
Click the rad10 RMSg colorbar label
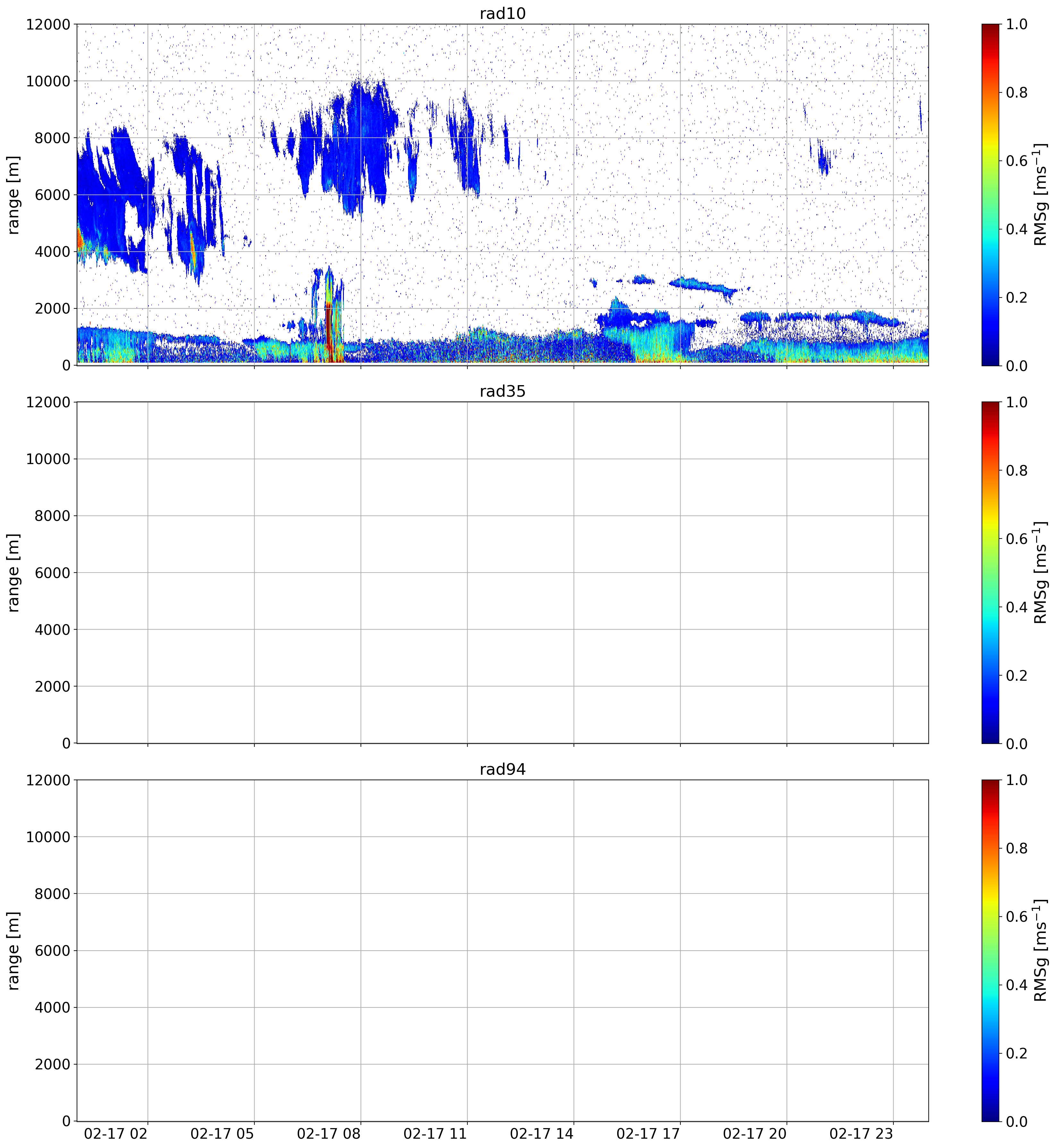1040,194
